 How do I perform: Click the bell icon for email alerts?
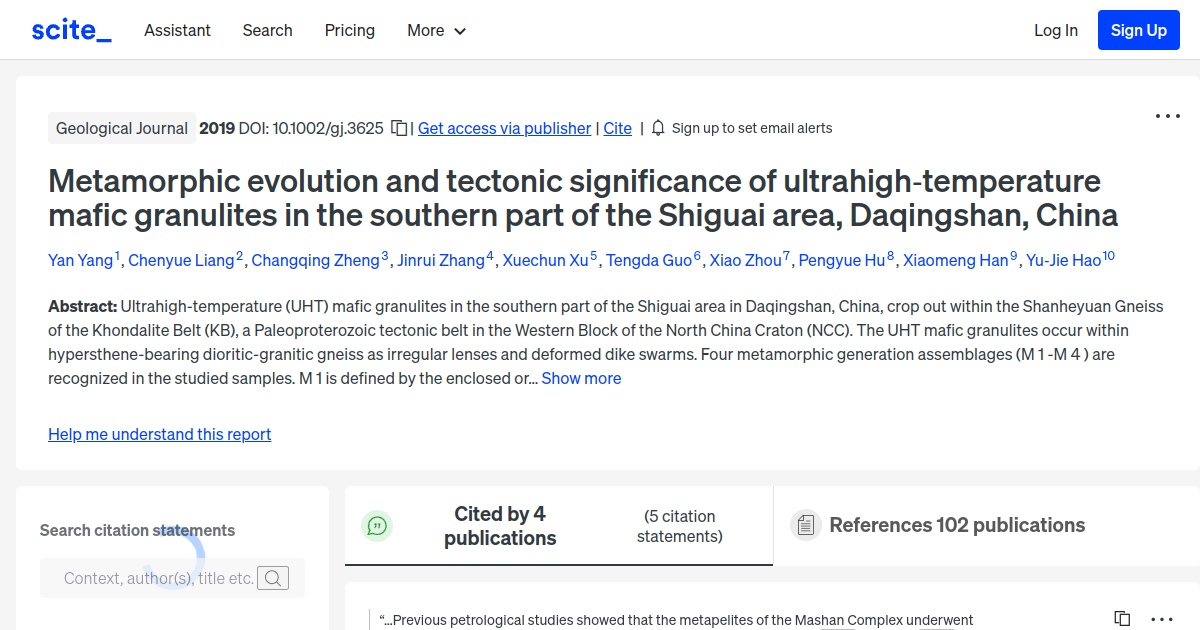pos(657,128)
